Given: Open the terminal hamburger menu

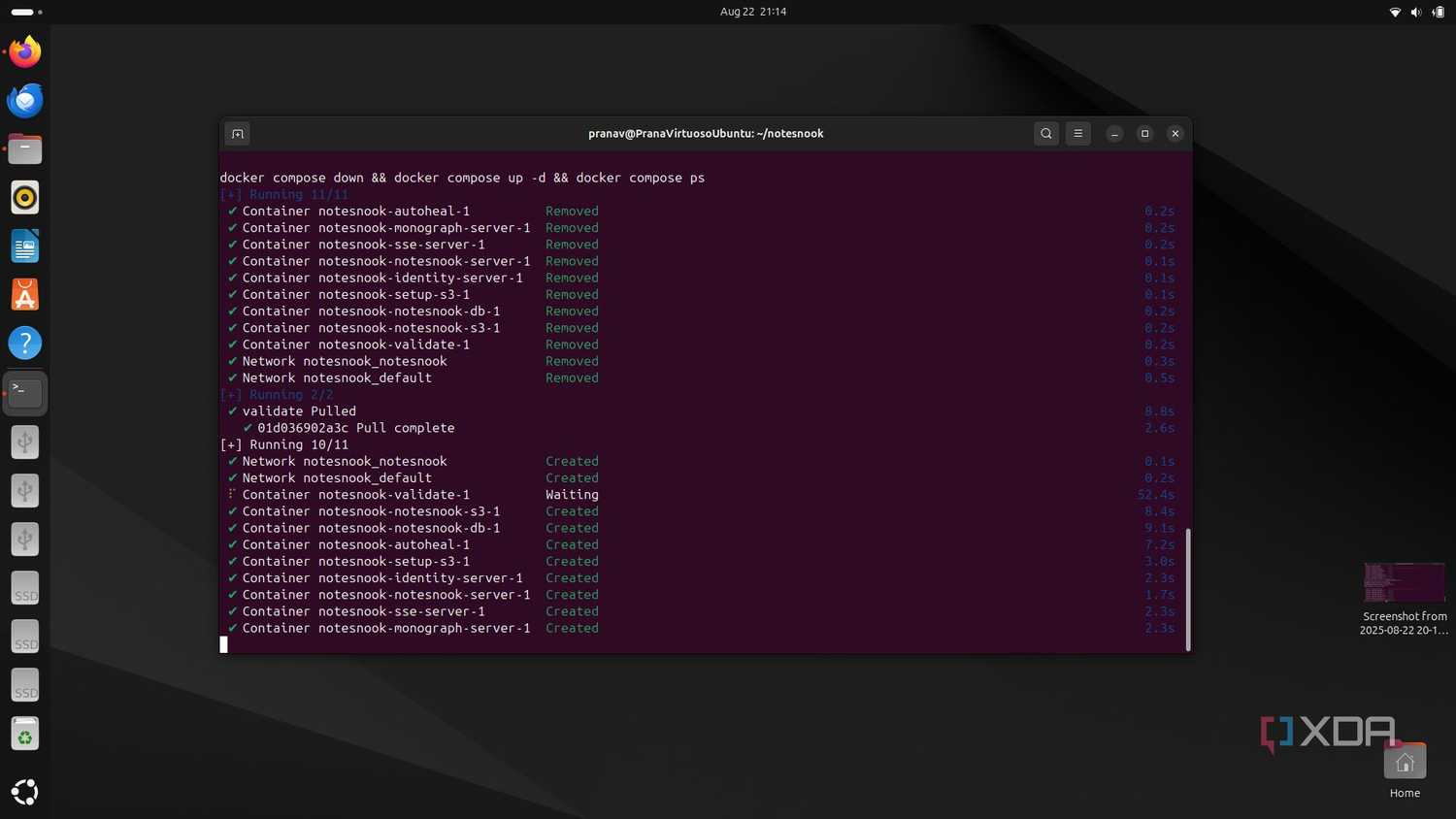Looking at the screenshot, I should [x=1077, y=134].
